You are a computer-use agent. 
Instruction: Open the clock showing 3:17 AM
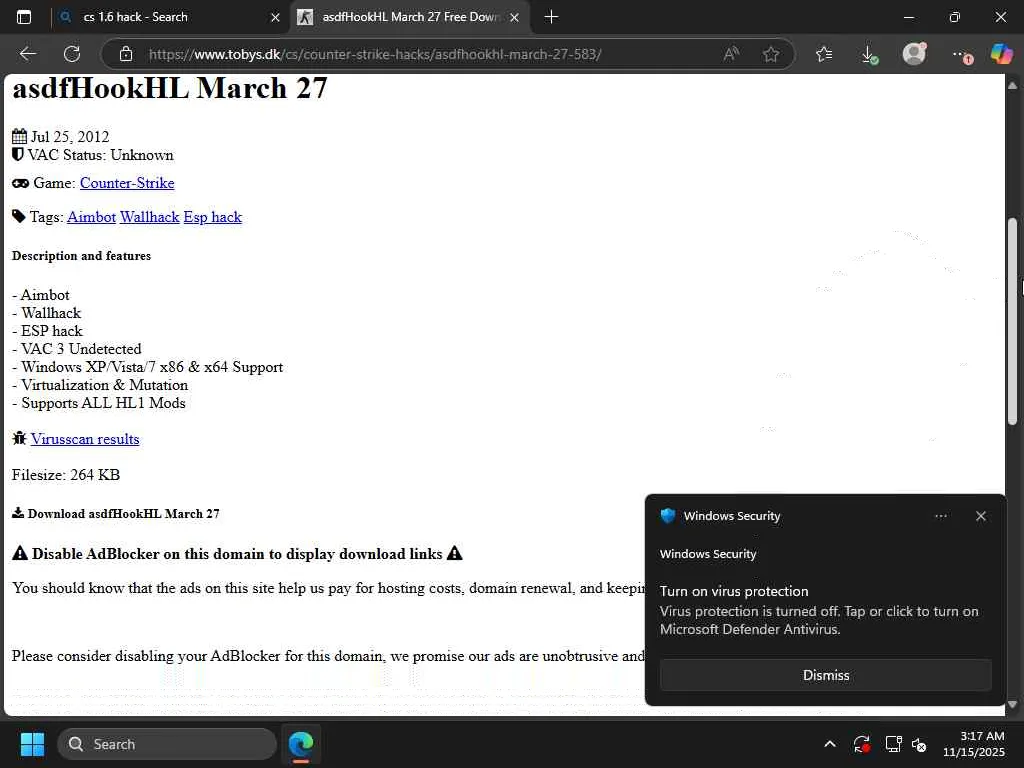click(x=974, y=744)
